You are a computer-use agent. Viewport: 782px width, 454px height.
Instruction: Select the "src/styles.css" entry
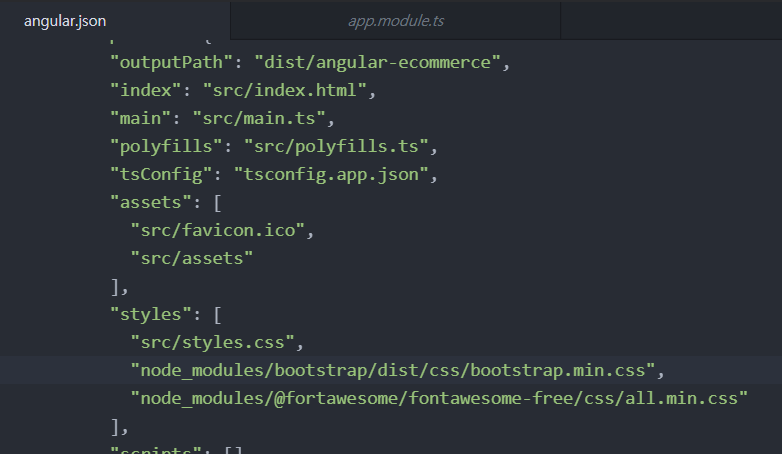click(212, 342)
